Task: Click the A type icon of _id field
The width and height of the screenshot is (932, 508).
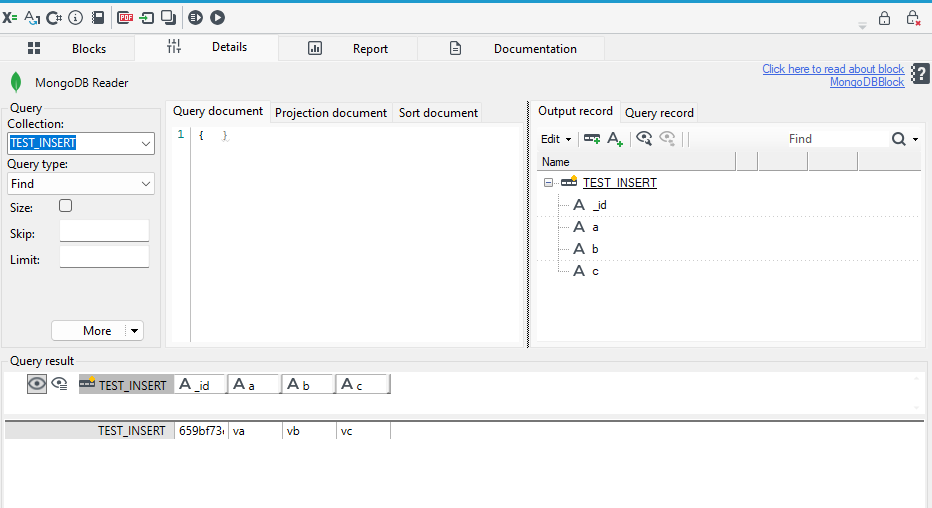Action: [579, 205]
